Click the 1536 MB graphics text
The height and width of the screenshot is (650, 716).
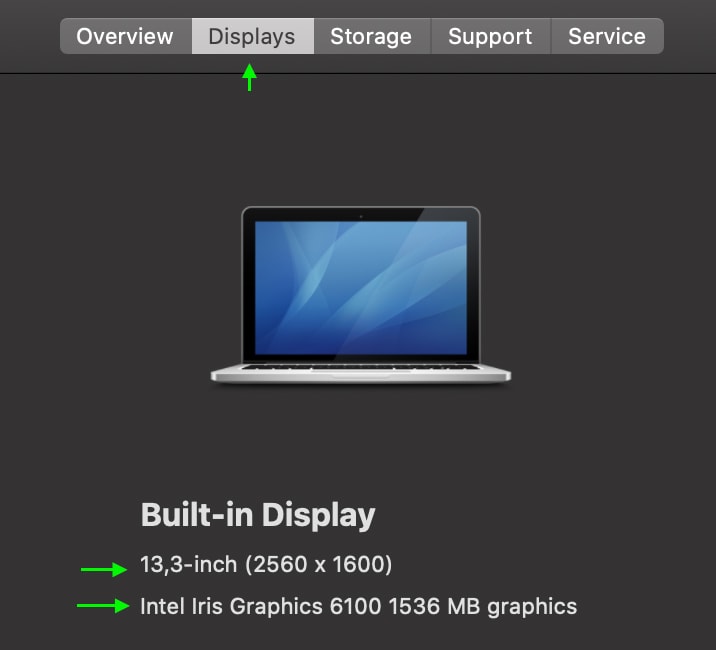coord(483,607)
